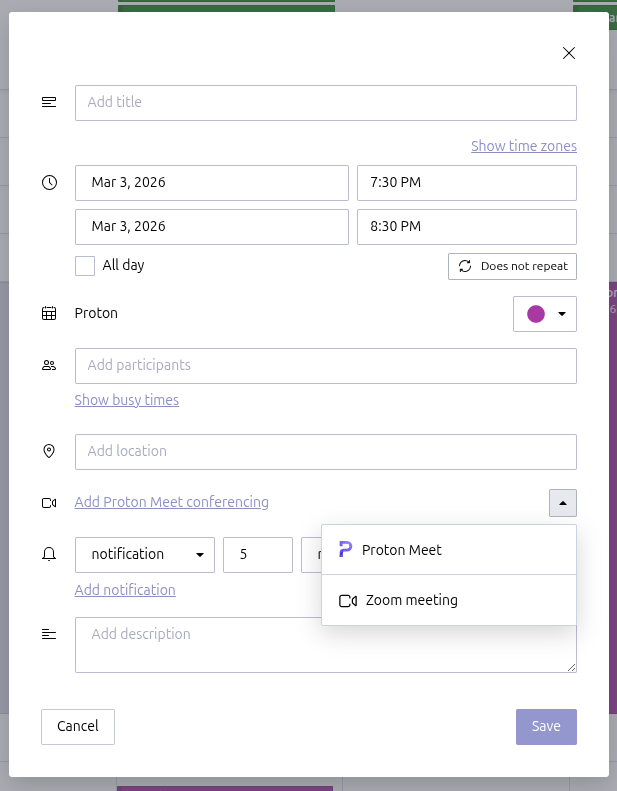This screenshot has width=617, height=791.
Task: Enable the All day checkbox
Action: [85, 266]
